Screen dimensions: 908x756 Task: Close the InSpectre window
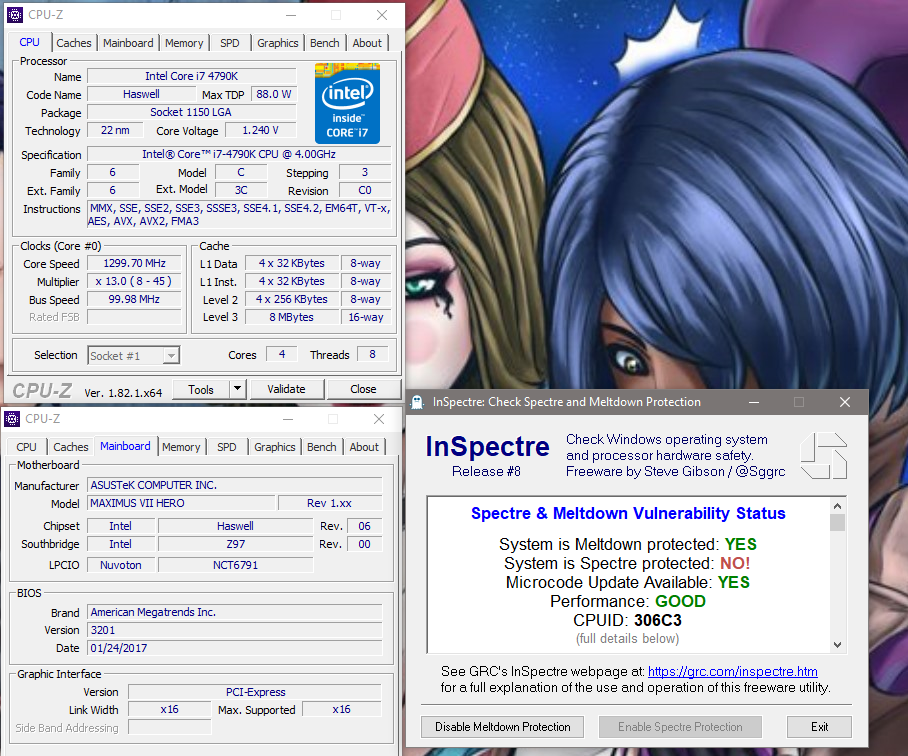[x=845, y=402]
